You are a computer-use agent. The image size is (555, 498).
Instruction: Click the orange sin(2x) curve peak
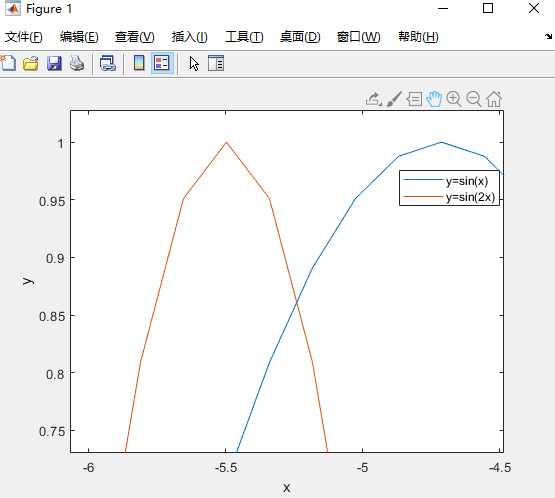226,142
